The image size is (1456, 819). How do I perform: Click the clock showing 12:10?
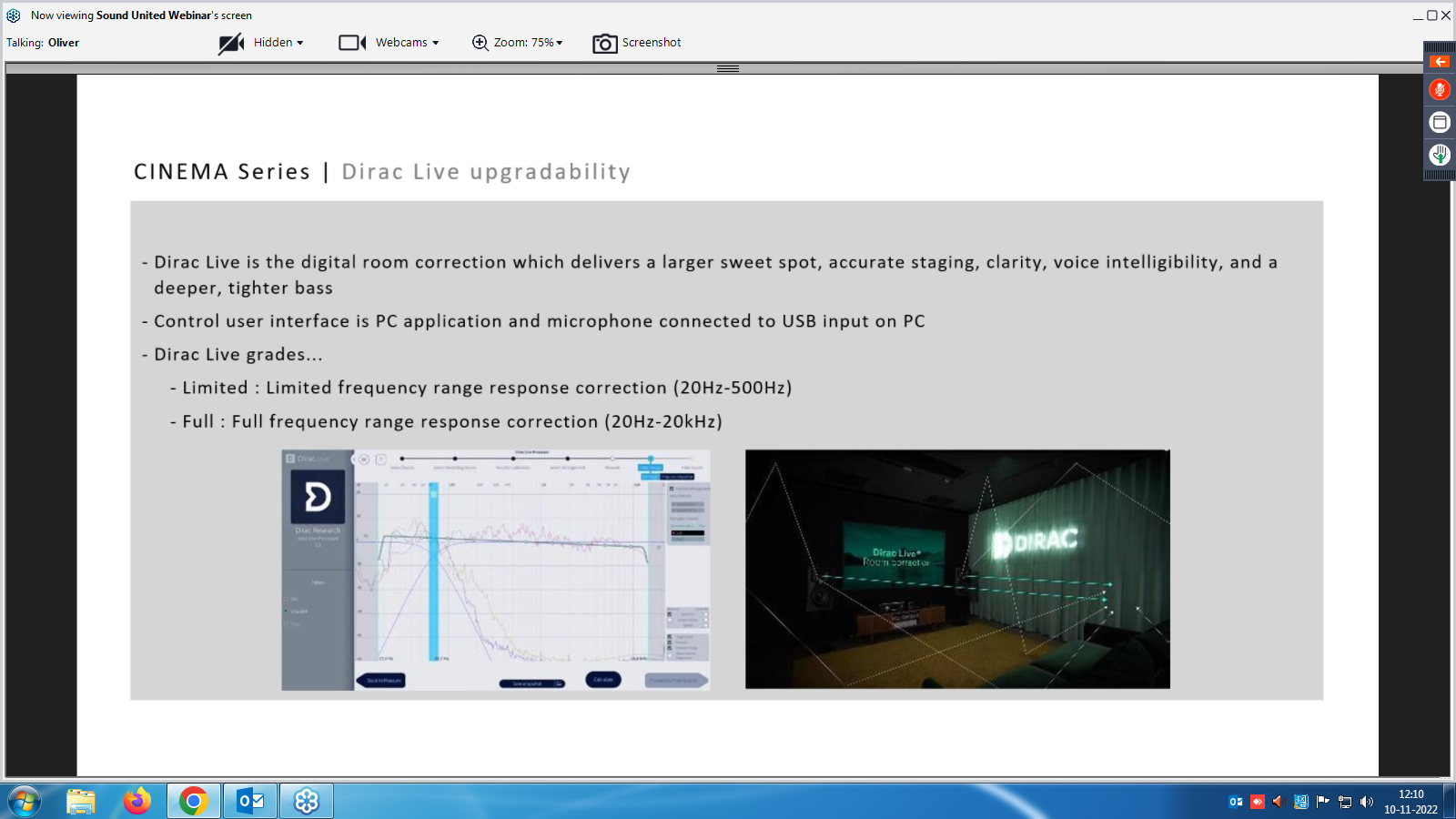(x=1411, y=802)
